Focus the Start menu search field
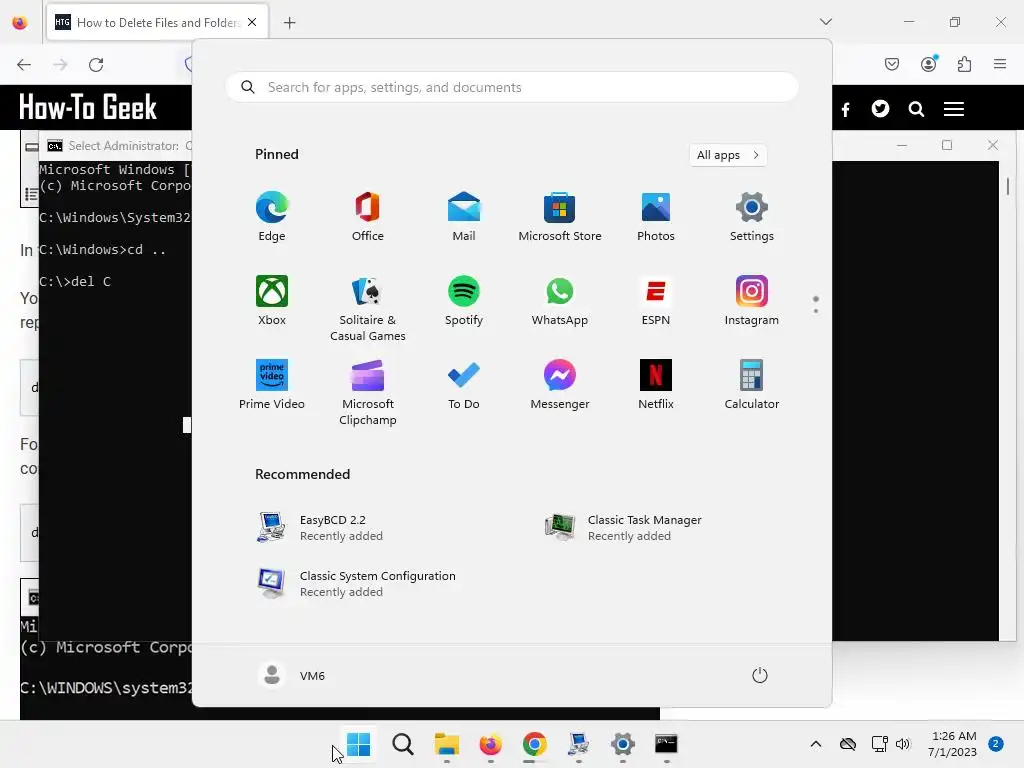The image size is (1024, 768). pyautogui.click(x=512, y=88)
